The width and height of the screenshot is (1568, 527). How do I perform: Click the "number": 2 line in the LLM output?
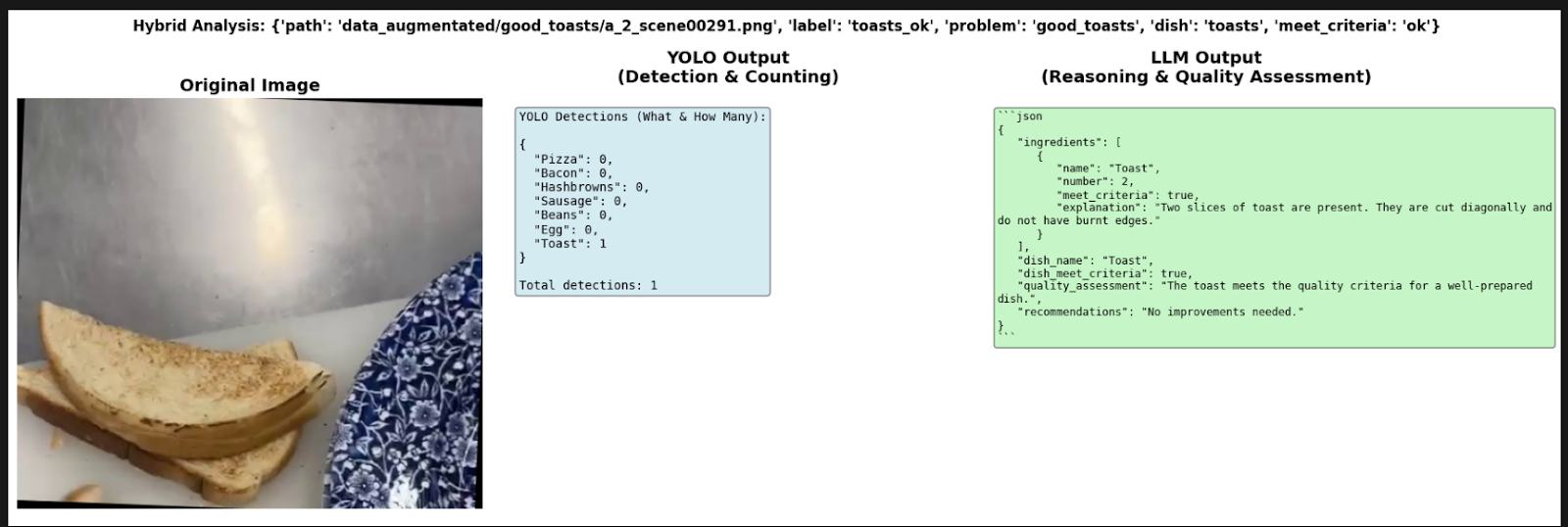tap(1095, 181)
